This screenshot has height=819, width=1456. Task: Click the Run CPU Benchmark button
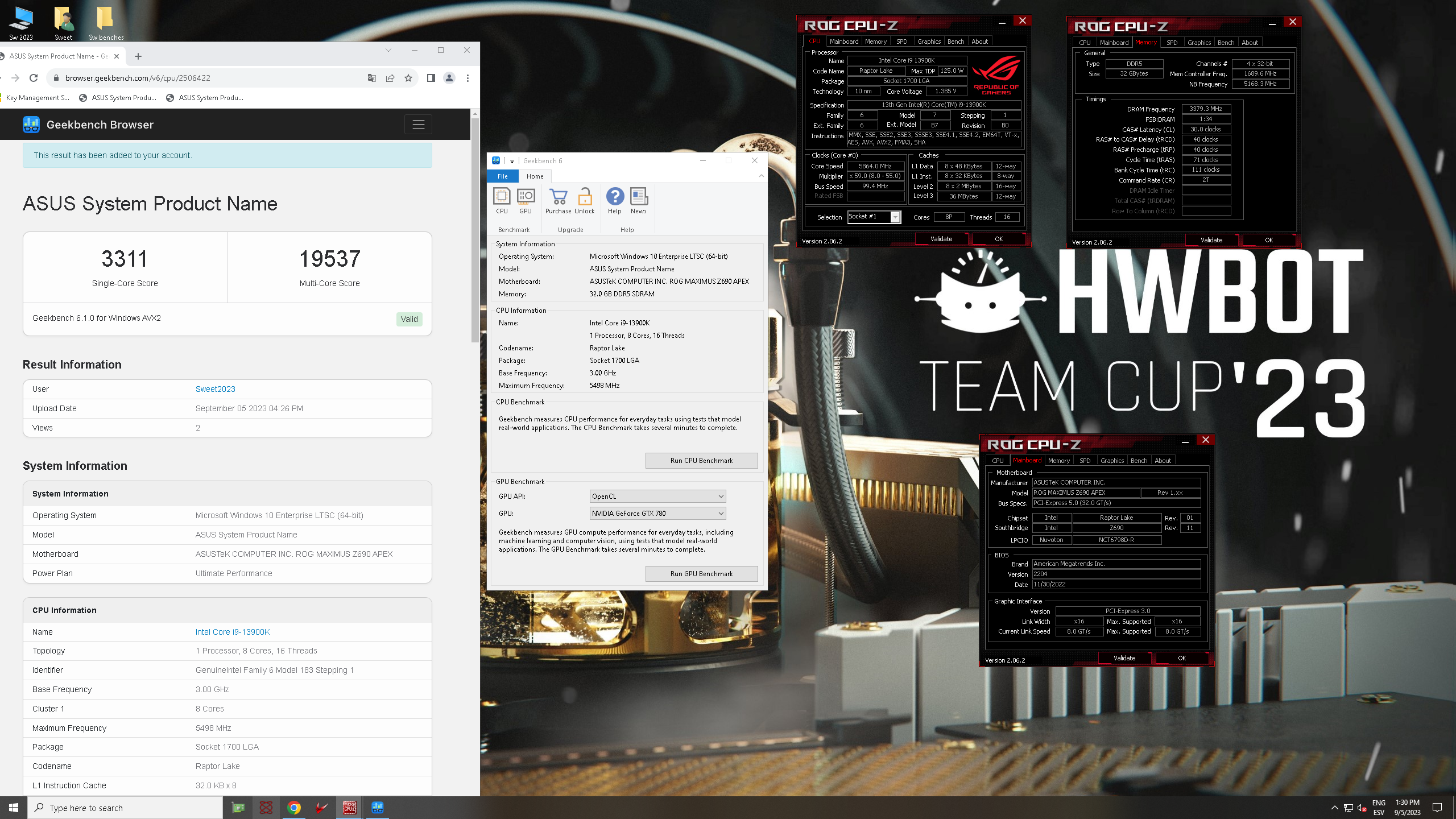coord(701,461)
